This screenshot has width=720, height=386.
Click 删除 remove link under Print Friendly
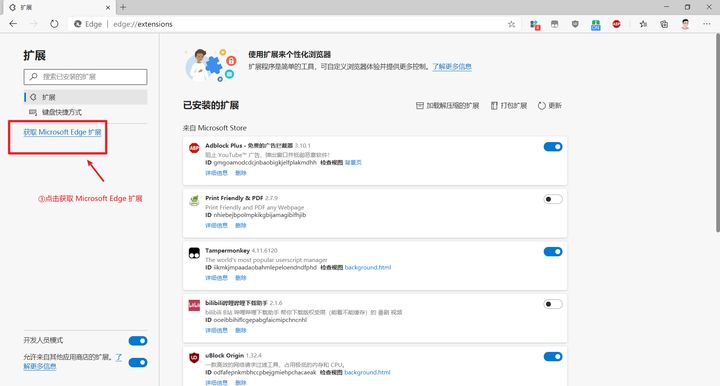pyautogui.click(x=241, y=225)
